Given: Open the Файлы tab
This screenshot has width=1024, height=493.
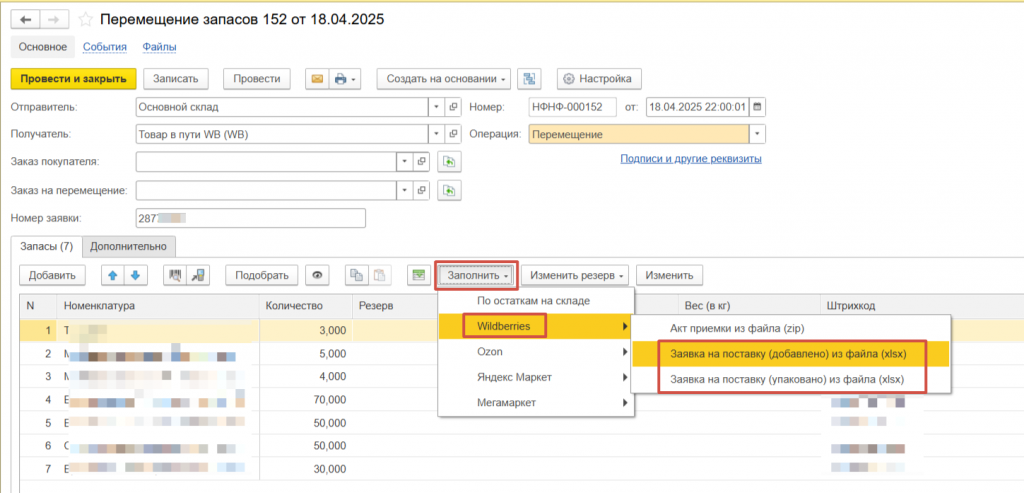Looking at the screenshot, I should click(x=159, y=47).
